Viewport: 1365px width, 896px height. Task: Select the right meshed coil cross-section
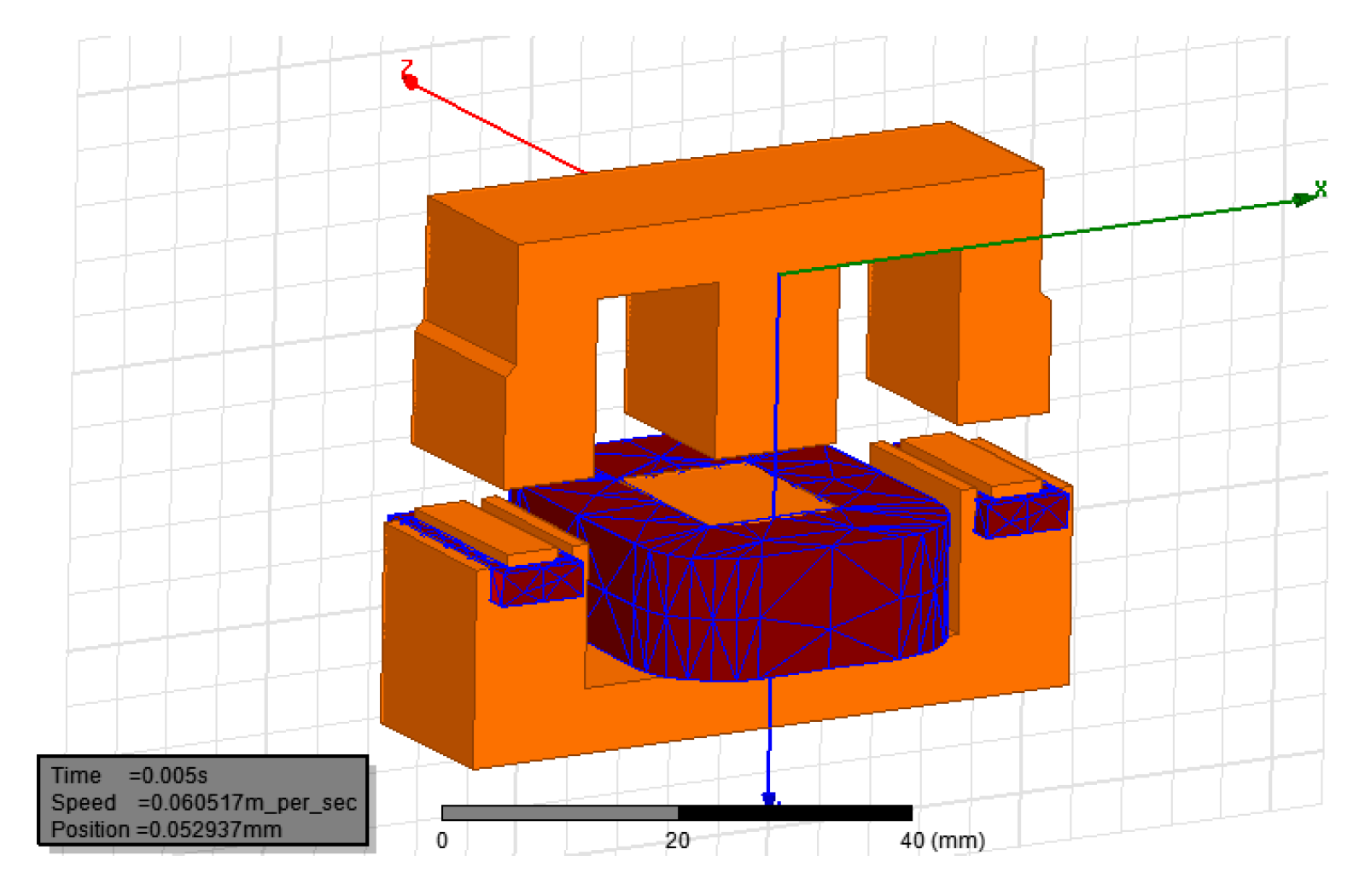(1022, 514)
